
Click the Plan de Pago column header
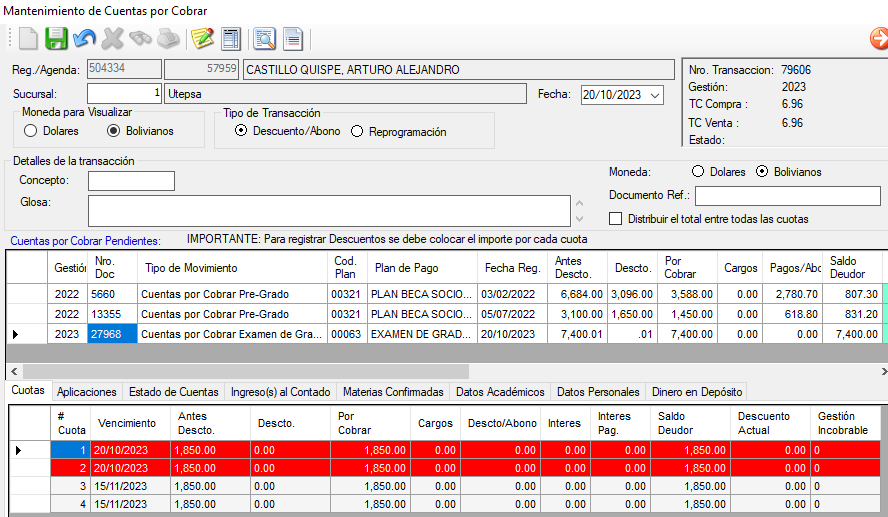click(x=422, y=268)
